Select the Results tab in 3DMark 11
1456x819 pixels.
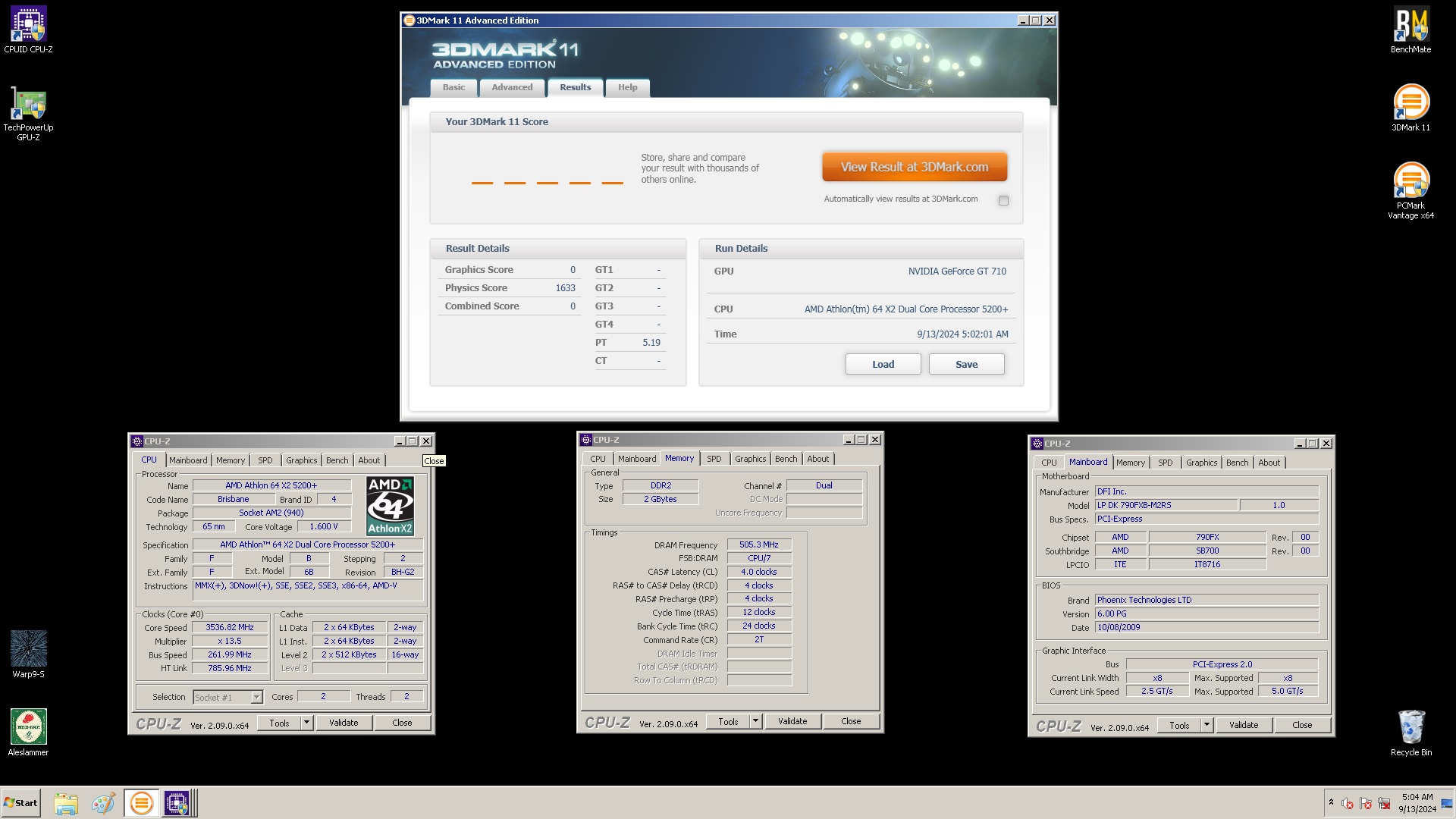(x=575, y=87)
